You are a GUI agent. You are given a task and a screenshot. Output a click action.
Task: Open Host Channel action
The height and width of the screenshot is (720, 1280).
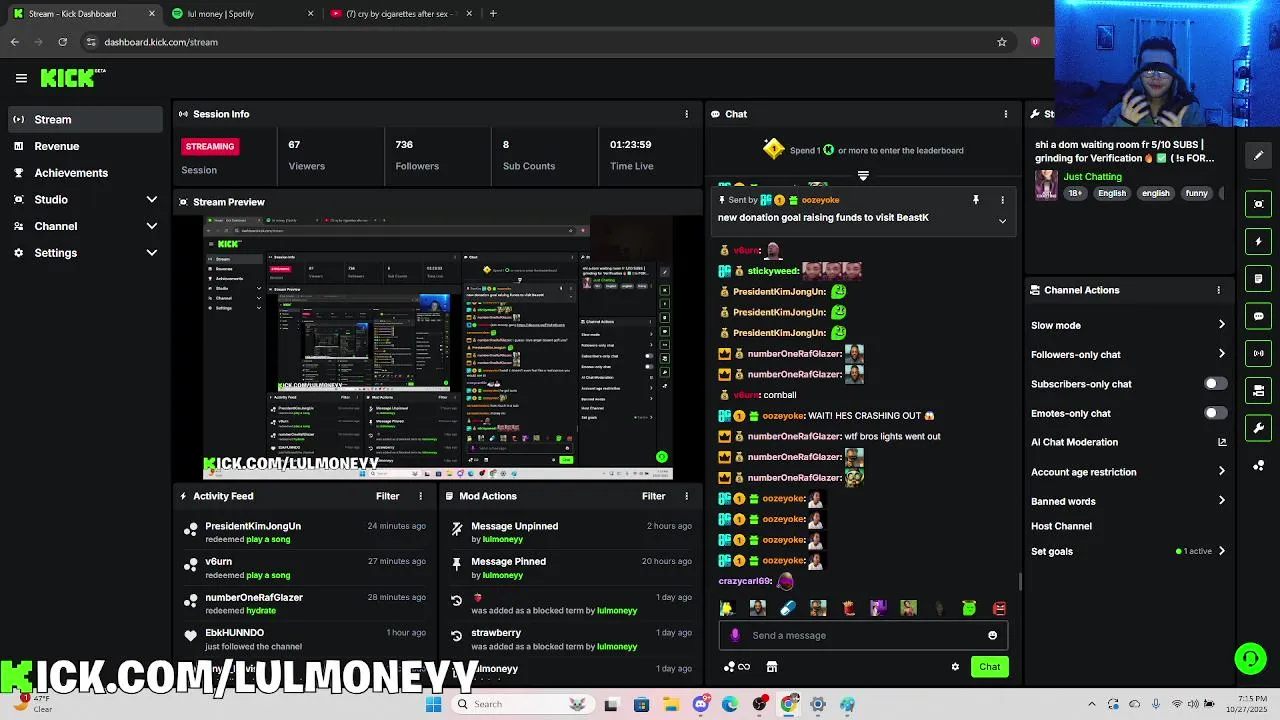pos(1061,526)
